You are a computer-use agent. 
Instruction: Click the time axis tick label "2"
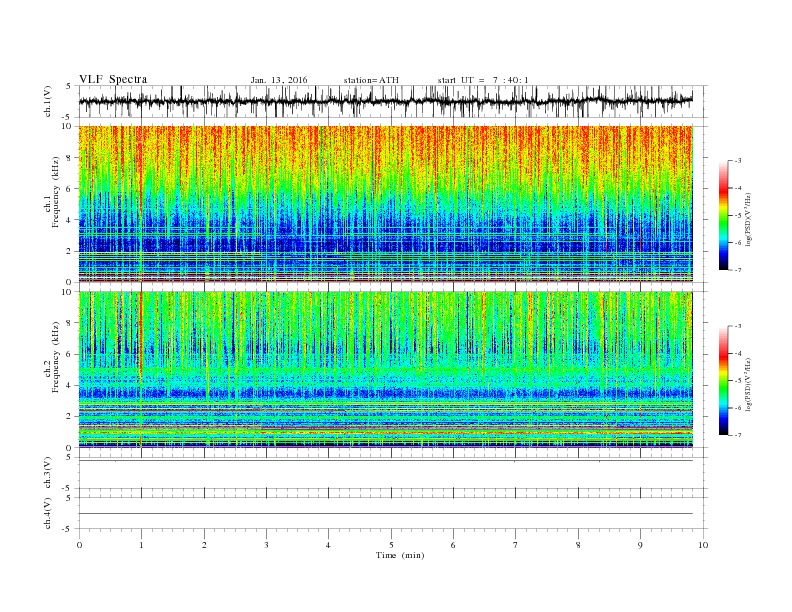click(204, 545)
